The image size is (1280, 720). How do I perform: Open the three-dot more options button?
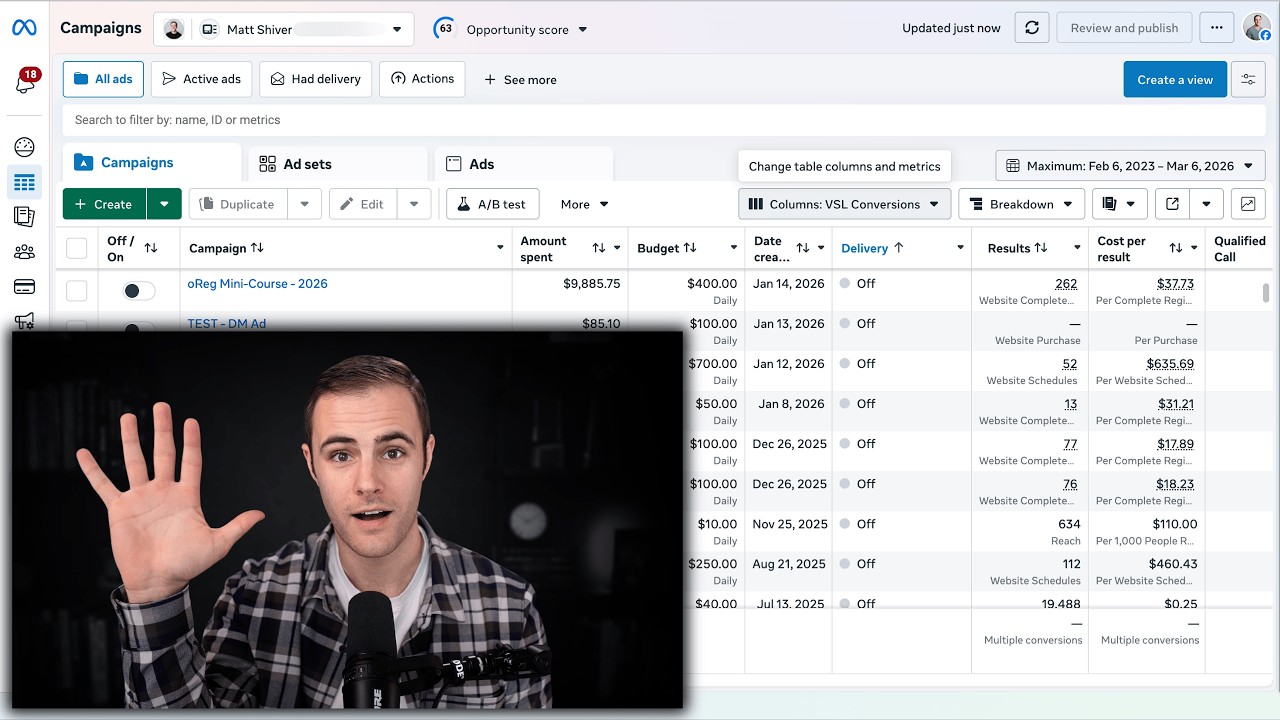[1216, 28]
